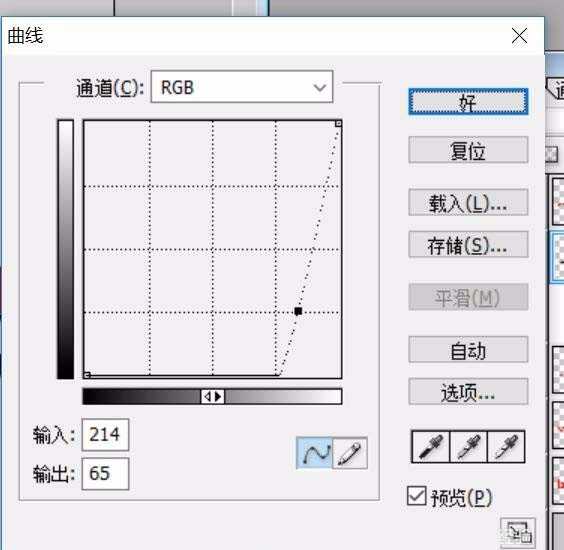Open the 通道 RGB channel dropdown
564x550 pixels.
click(x=242, y=87)
